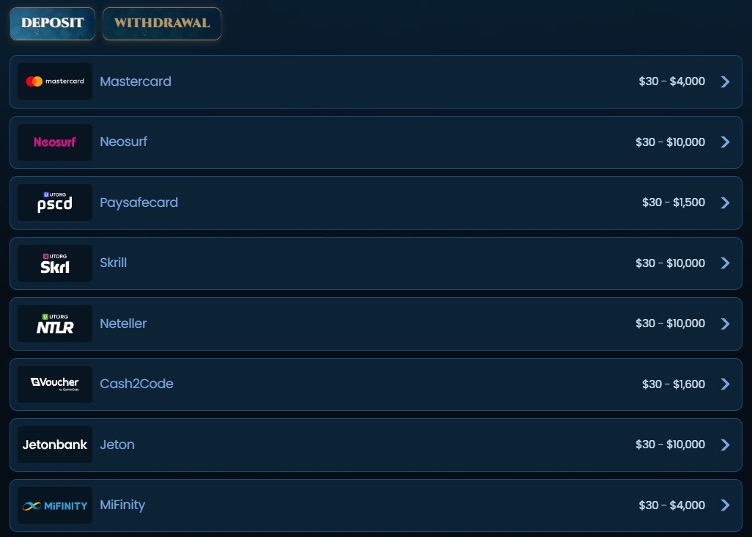
Task: Open Mastercard row chevron arrow
Action: coord(725,81)
